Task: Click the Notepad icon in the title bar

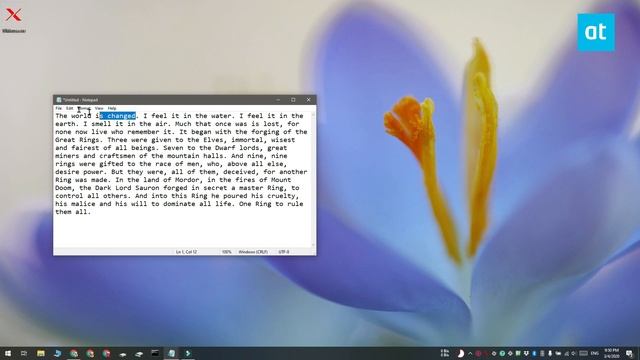Action: (x=59, y=100)
